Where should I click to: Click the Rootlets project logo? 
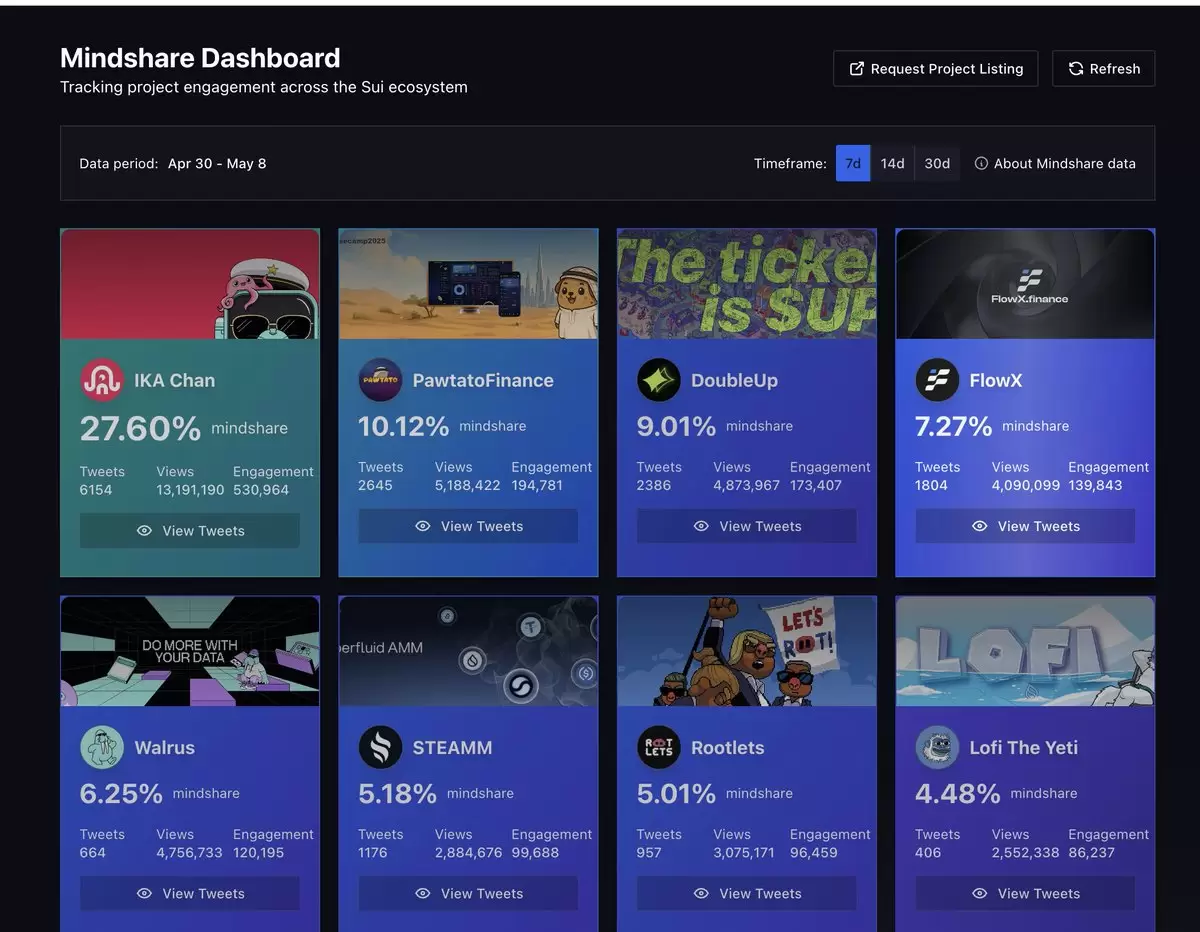tap(659, 747)
